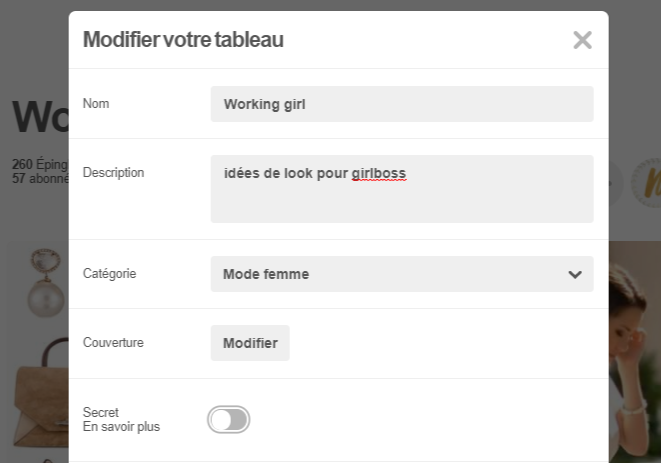Screen dimensions: 661x463
Task: Click the Nom field containing Working girl
Action: point(402,104)
